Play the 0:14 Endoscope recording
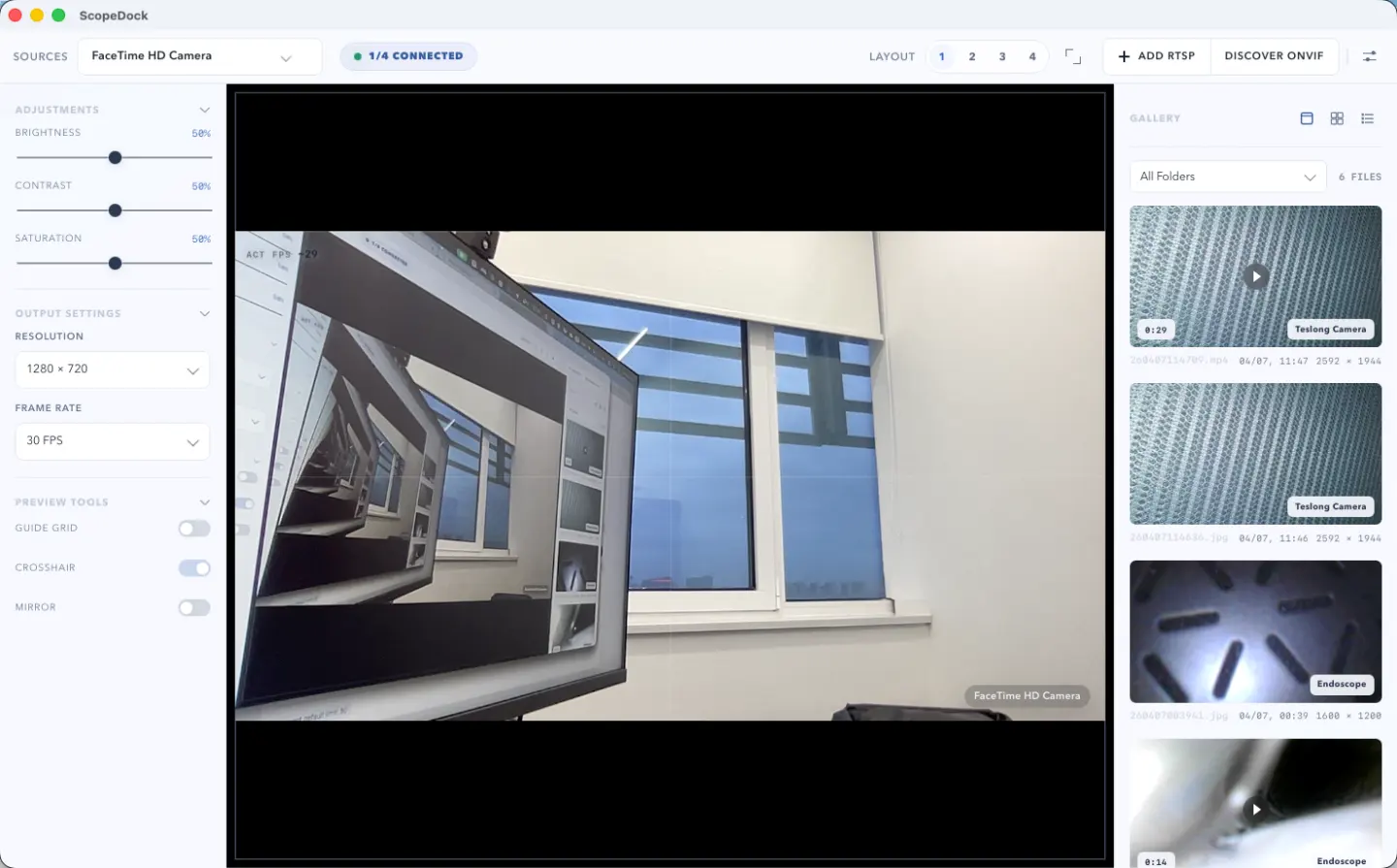The width and height of the screenshot is (1397, 868). click(1255, 808)
